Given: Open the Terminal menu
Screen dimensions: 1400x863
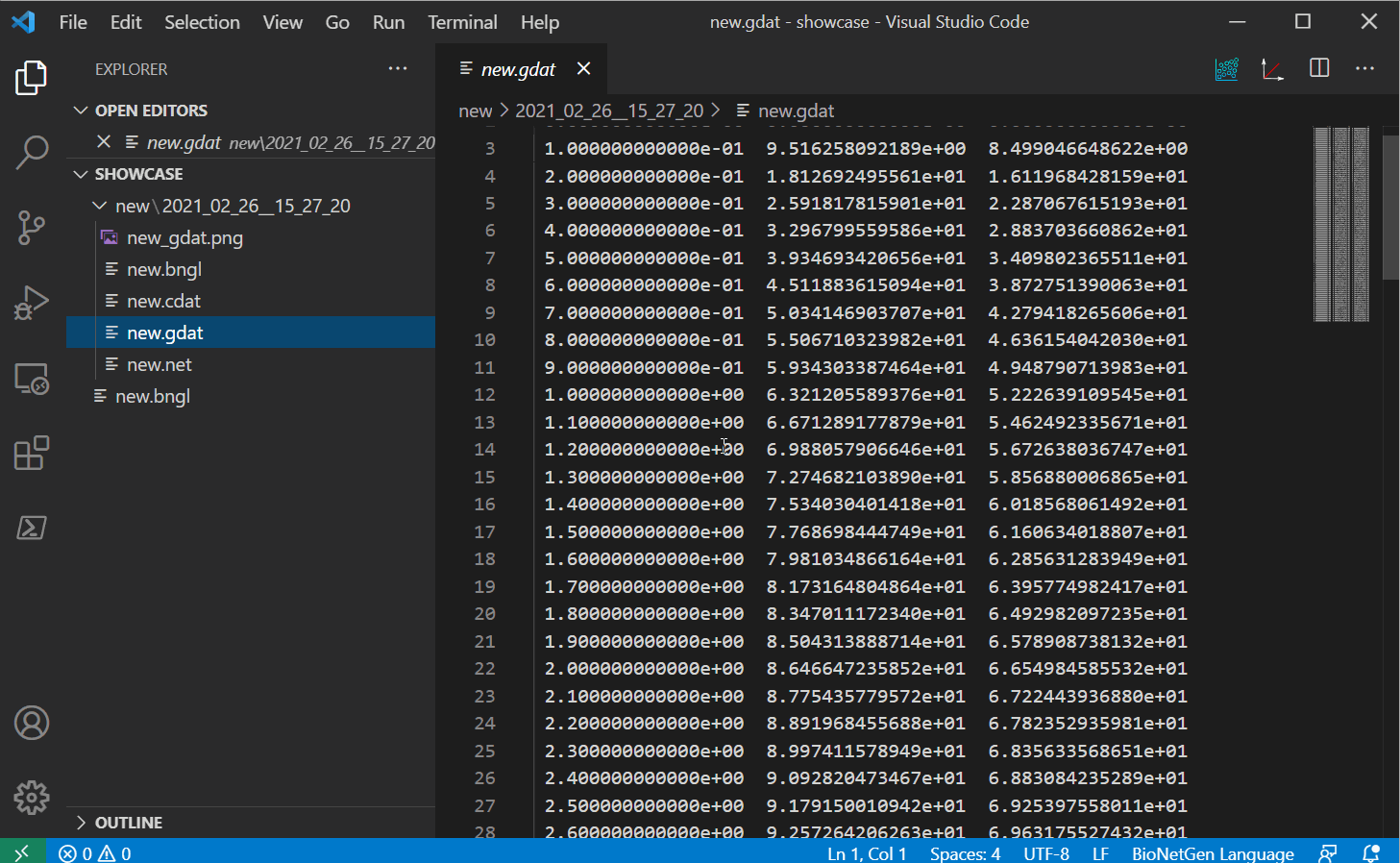Looking at the screenshot, I should pos(462,22).
